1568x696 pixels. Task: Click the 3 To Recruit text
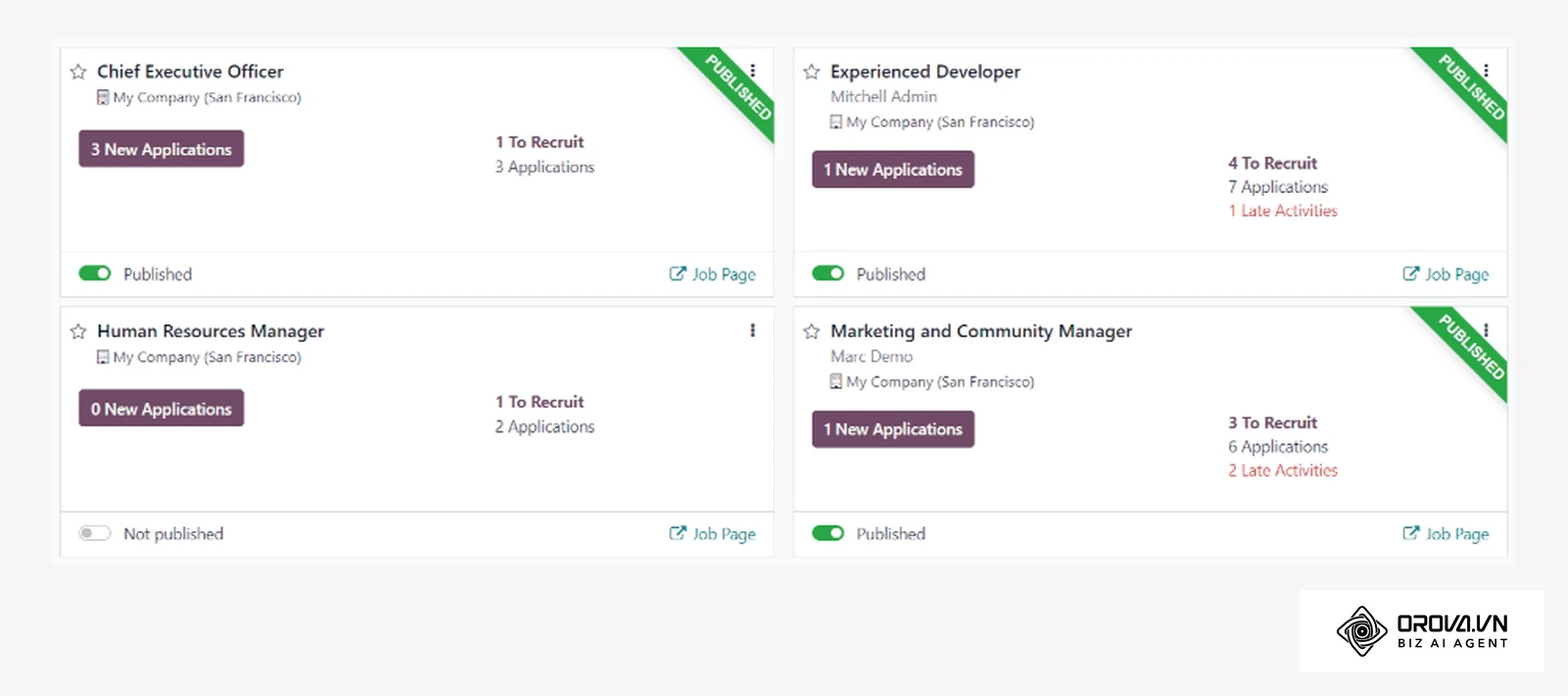click(1272, 423)
